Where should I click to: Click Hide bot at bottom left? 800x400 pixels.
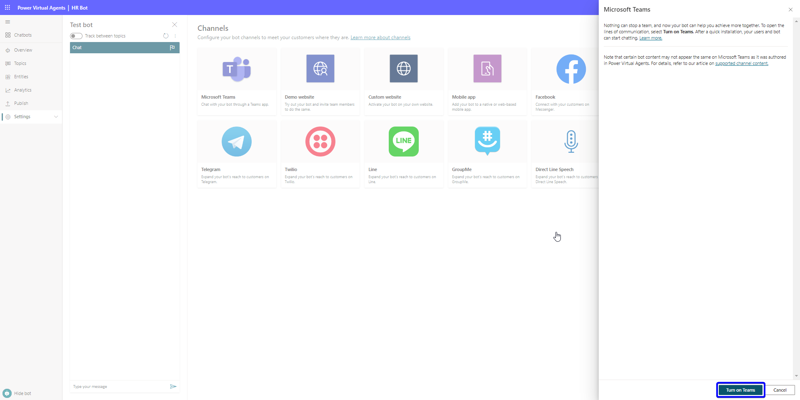click(17, 393)
